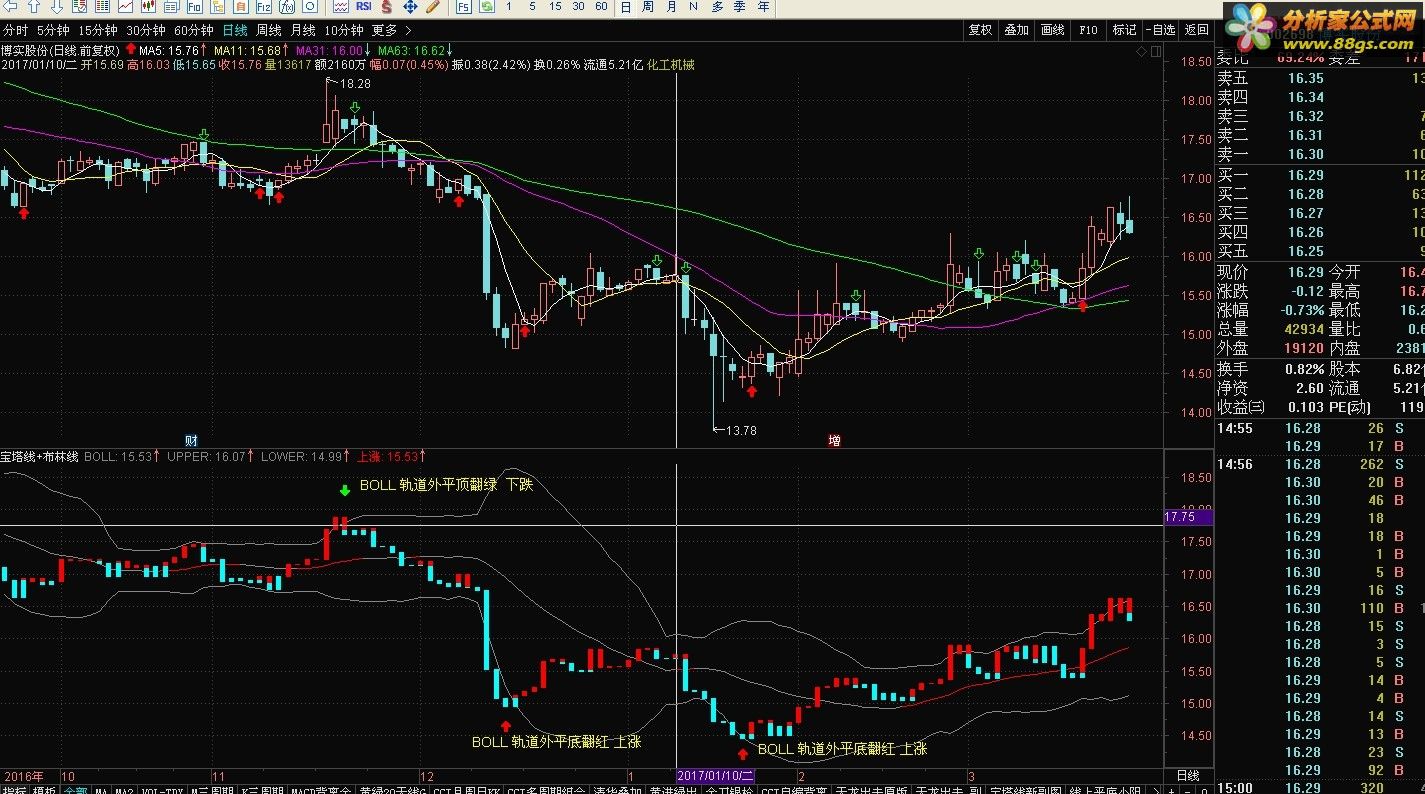Click the down arrow for next stock
The height and width of the screenshot is (794, 1425).
pos(56,7)
